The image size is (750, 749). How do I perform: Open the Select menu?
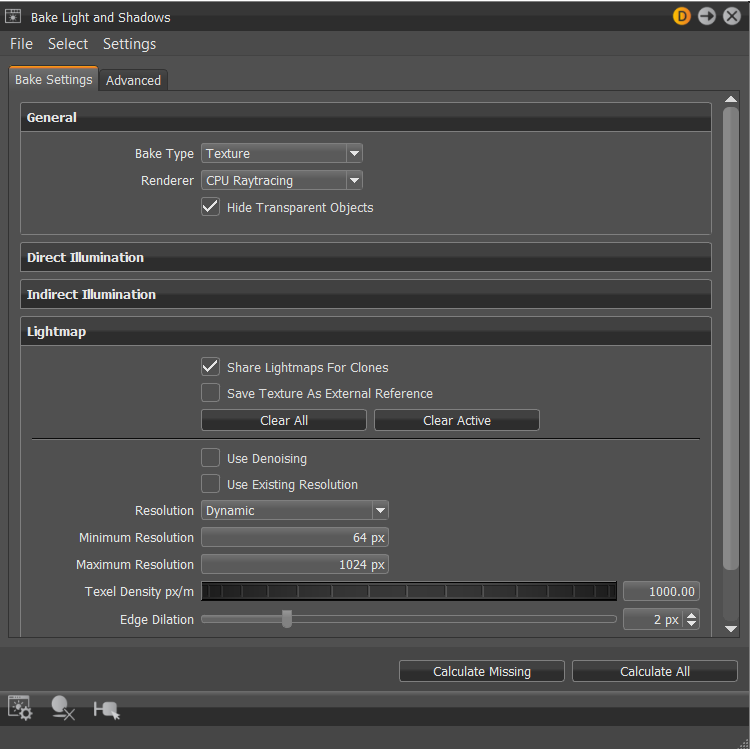click(x=68, y=44)
